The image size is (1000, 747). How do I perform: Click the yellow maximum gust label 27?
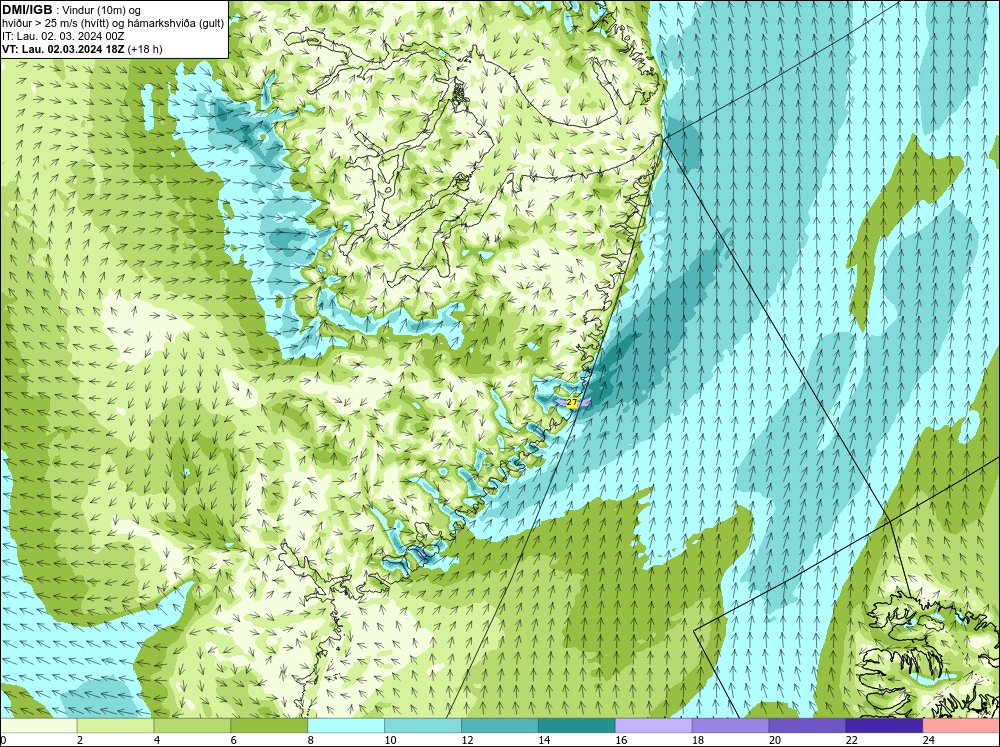571,403
